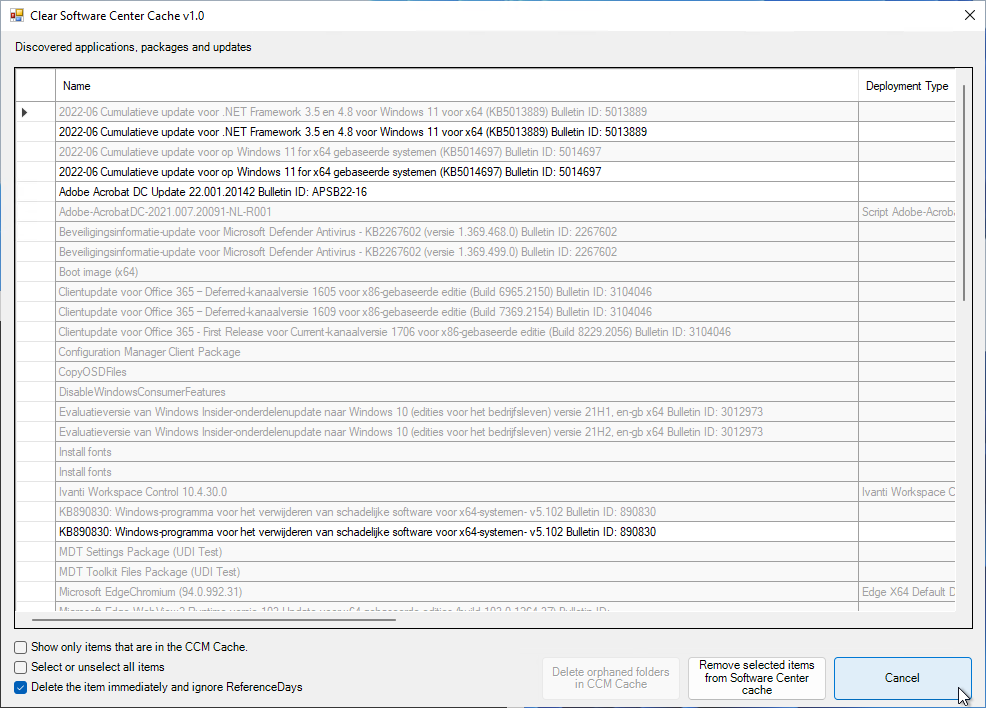
Task: Select the Configuration Manager Client Package row
Action: pos(149,352)
